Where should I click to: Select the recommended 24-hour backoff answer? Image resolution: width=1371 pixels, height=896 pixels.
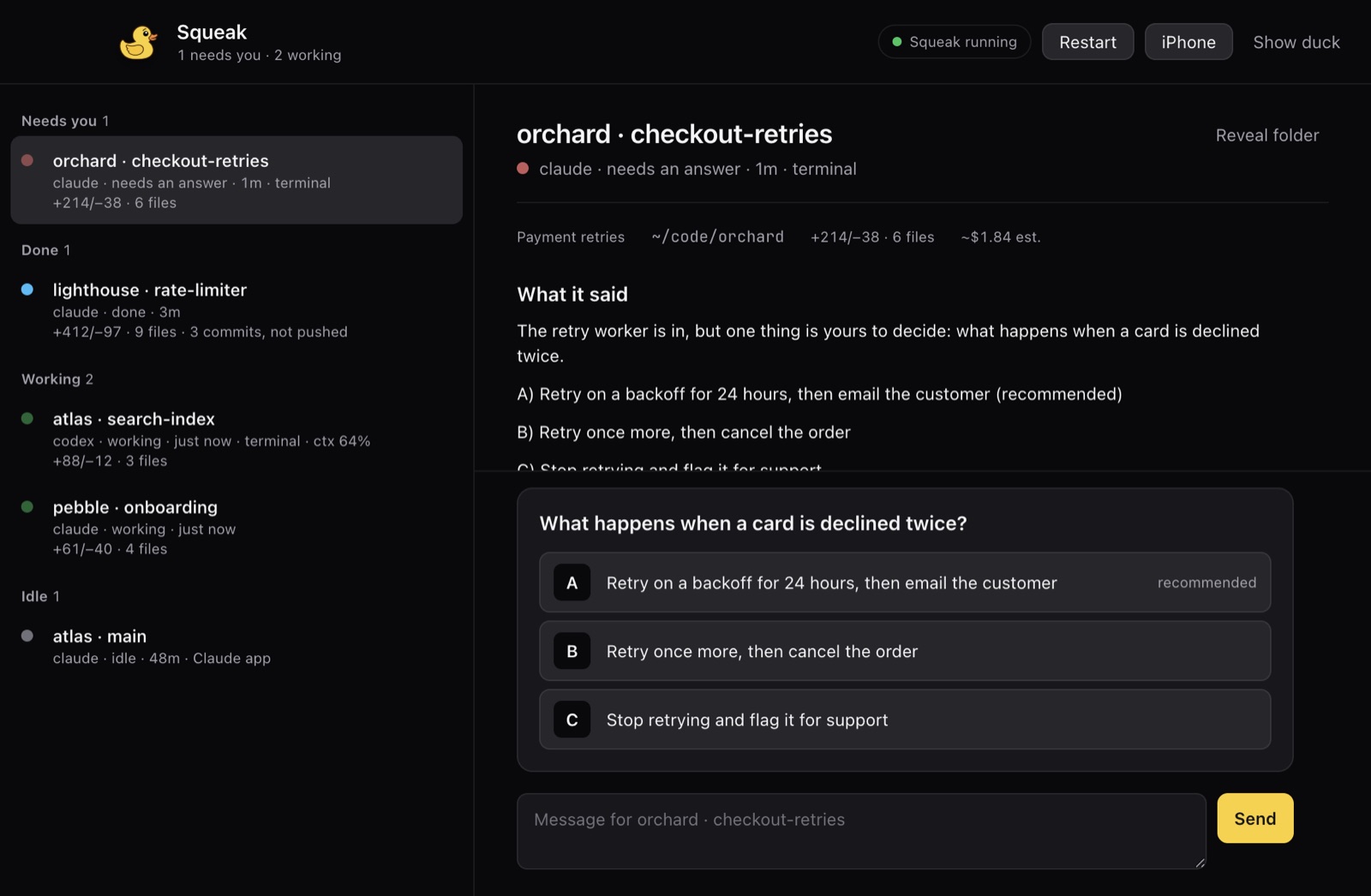[905, 582]
